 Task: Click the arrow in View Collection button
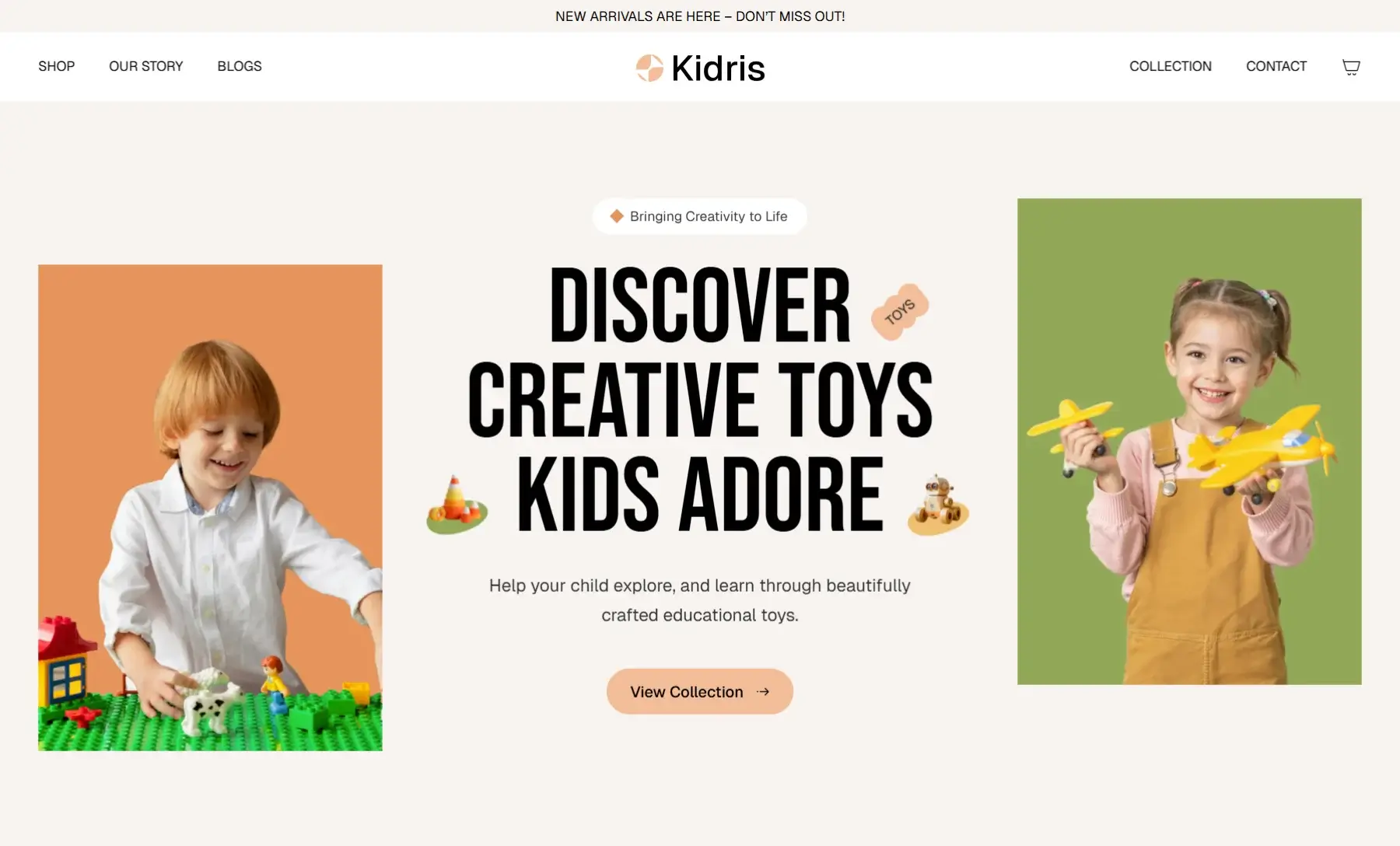point(763,691)
